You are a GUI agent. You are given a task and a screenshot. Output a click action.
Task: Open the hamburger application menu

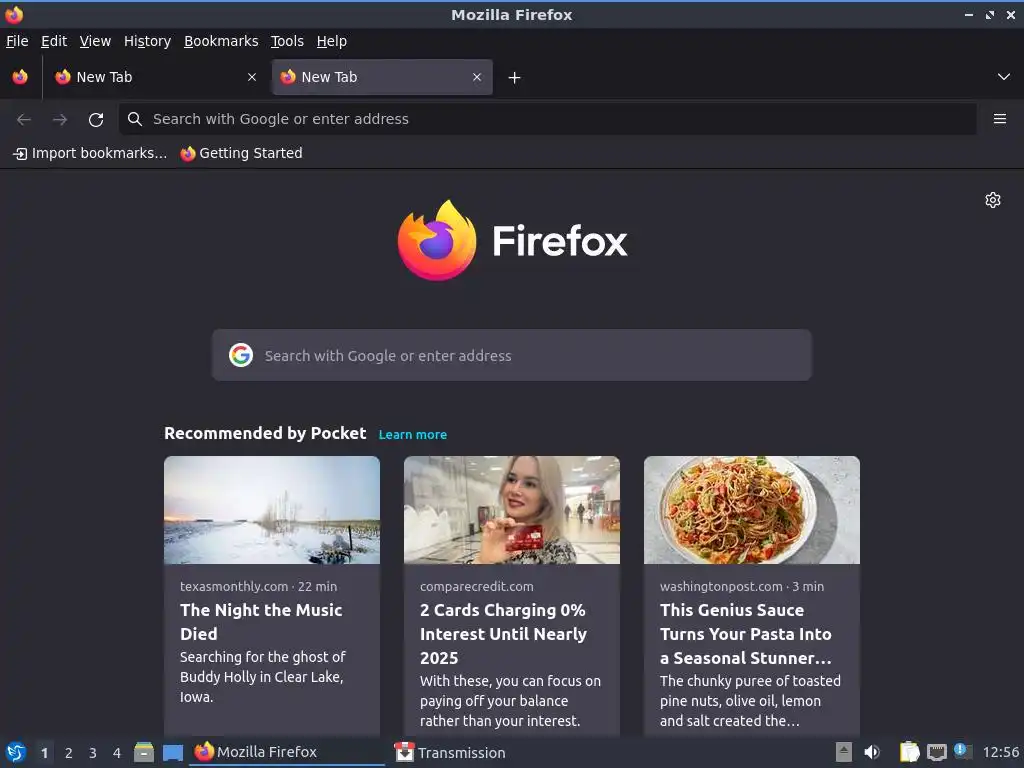coord(999,119)
